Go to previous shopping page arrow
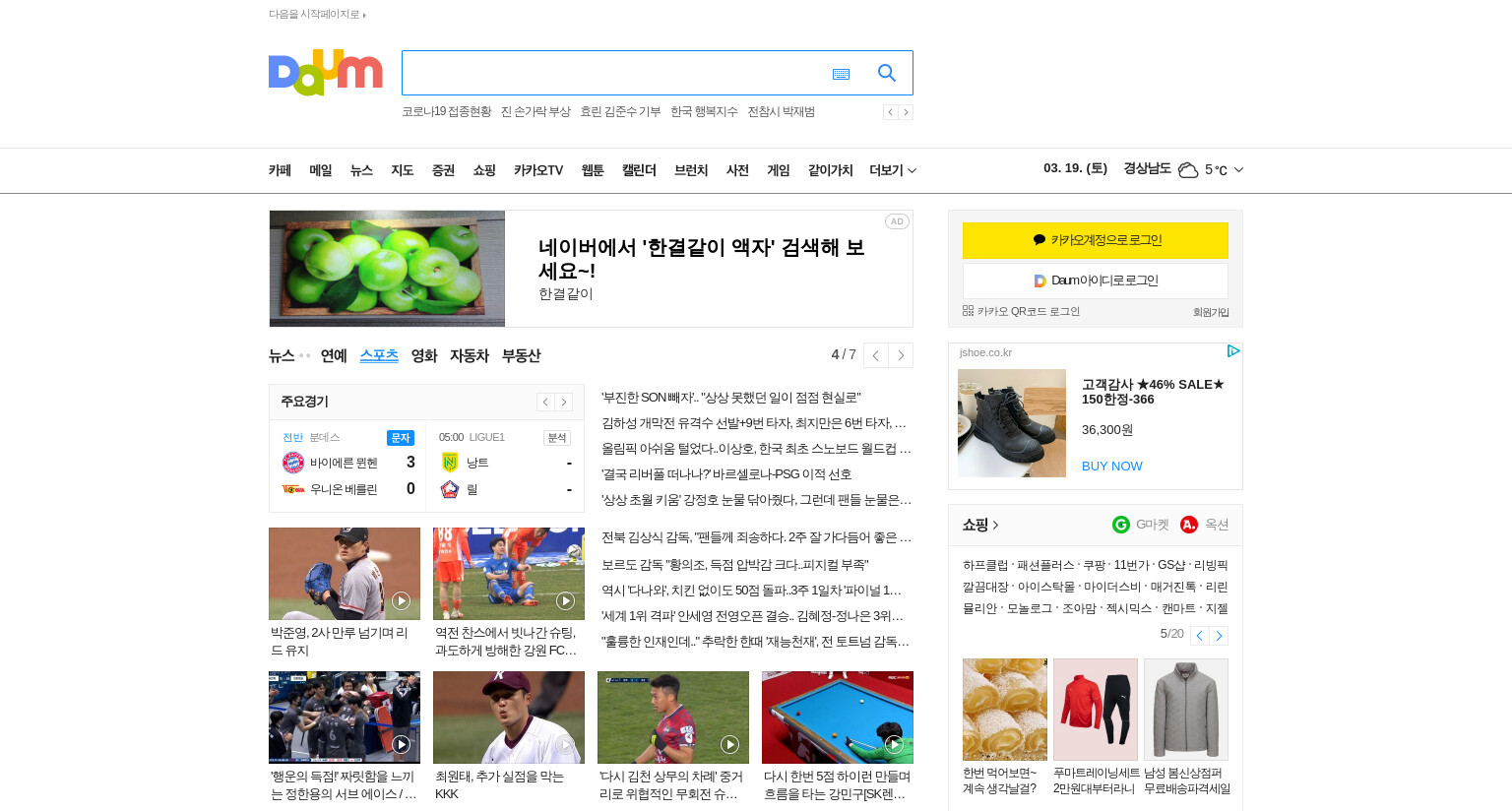This screenshot has width=1512, height=811. click(x=1199, y=636)
